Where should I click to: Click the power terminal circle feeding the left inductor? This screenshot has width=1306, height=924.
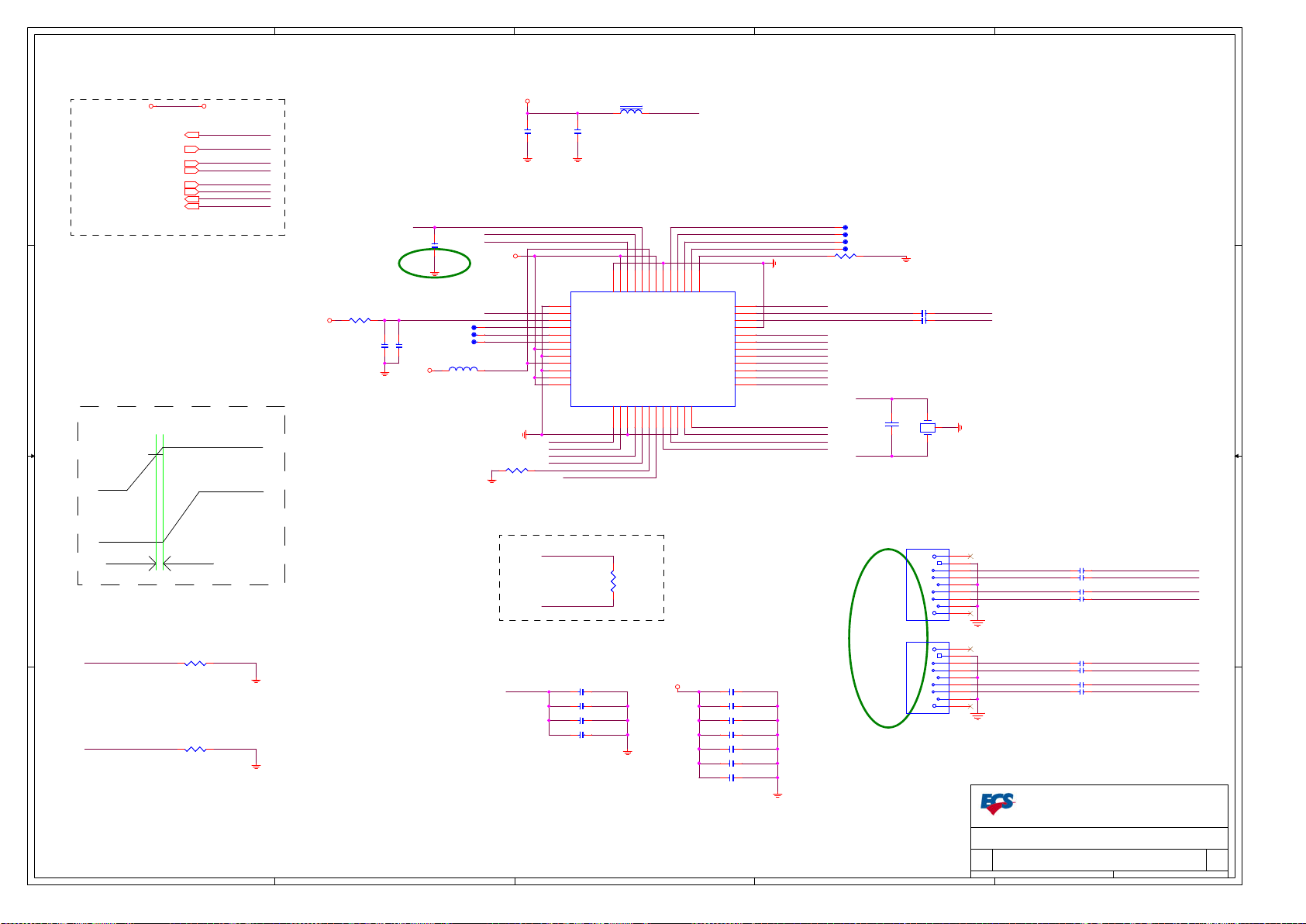pos(430,371)
